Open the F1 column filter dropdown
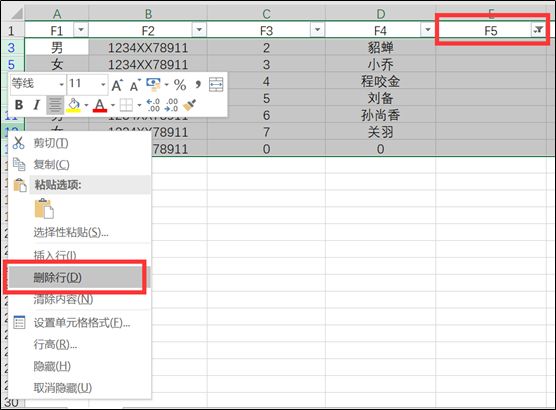 (x=81, y=29)
